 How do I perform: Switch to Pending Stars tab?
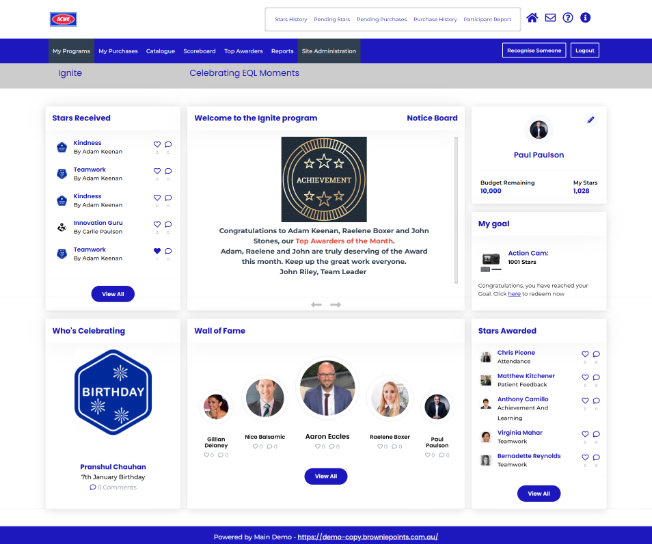pos(331,19)
